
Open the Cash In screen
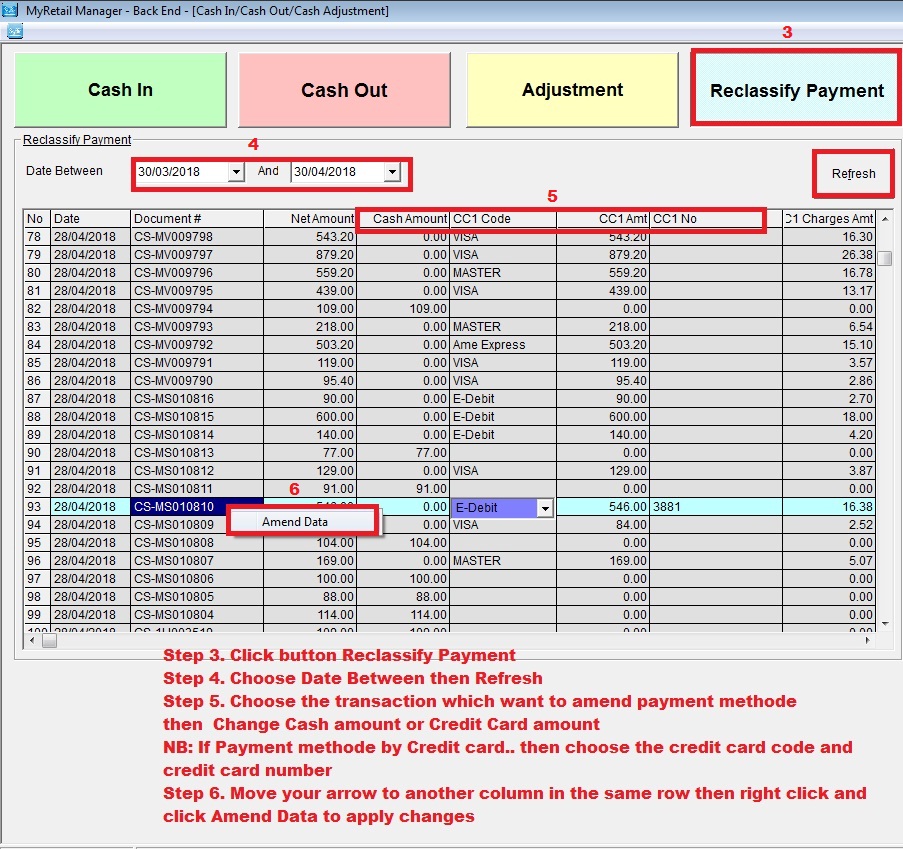pyautogui.click(x=120, y=89)
